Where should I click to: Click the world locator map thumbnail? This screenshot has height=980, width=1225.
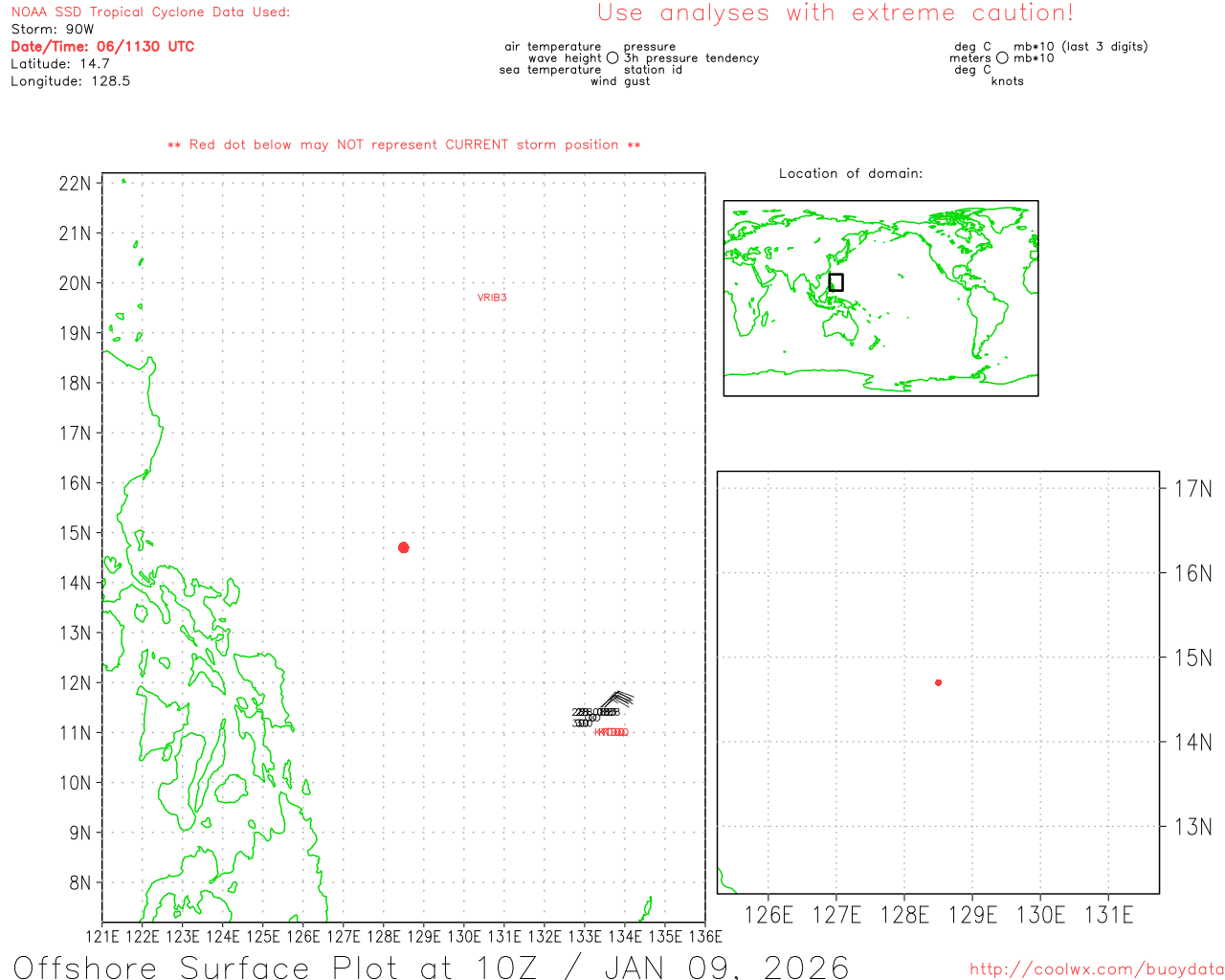pyautogui.click(x=880, y=299)
